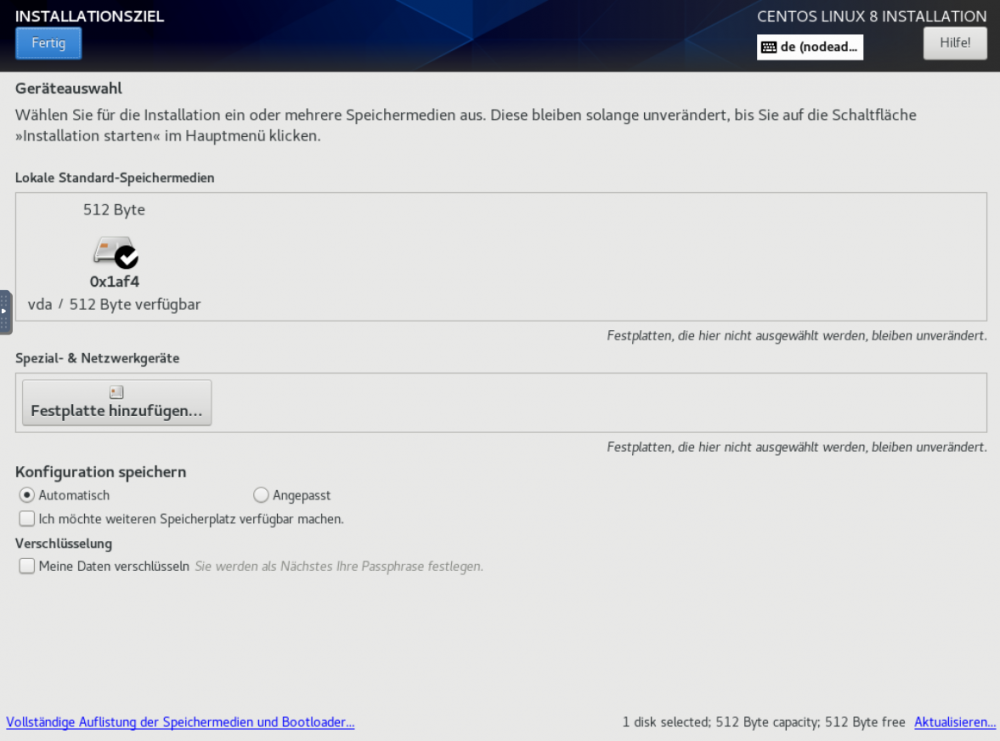Tick the Meine Daten verschlüsseln checkbox
The height and width of the screenshot is (741, 1000).
[x=27, y=566]
